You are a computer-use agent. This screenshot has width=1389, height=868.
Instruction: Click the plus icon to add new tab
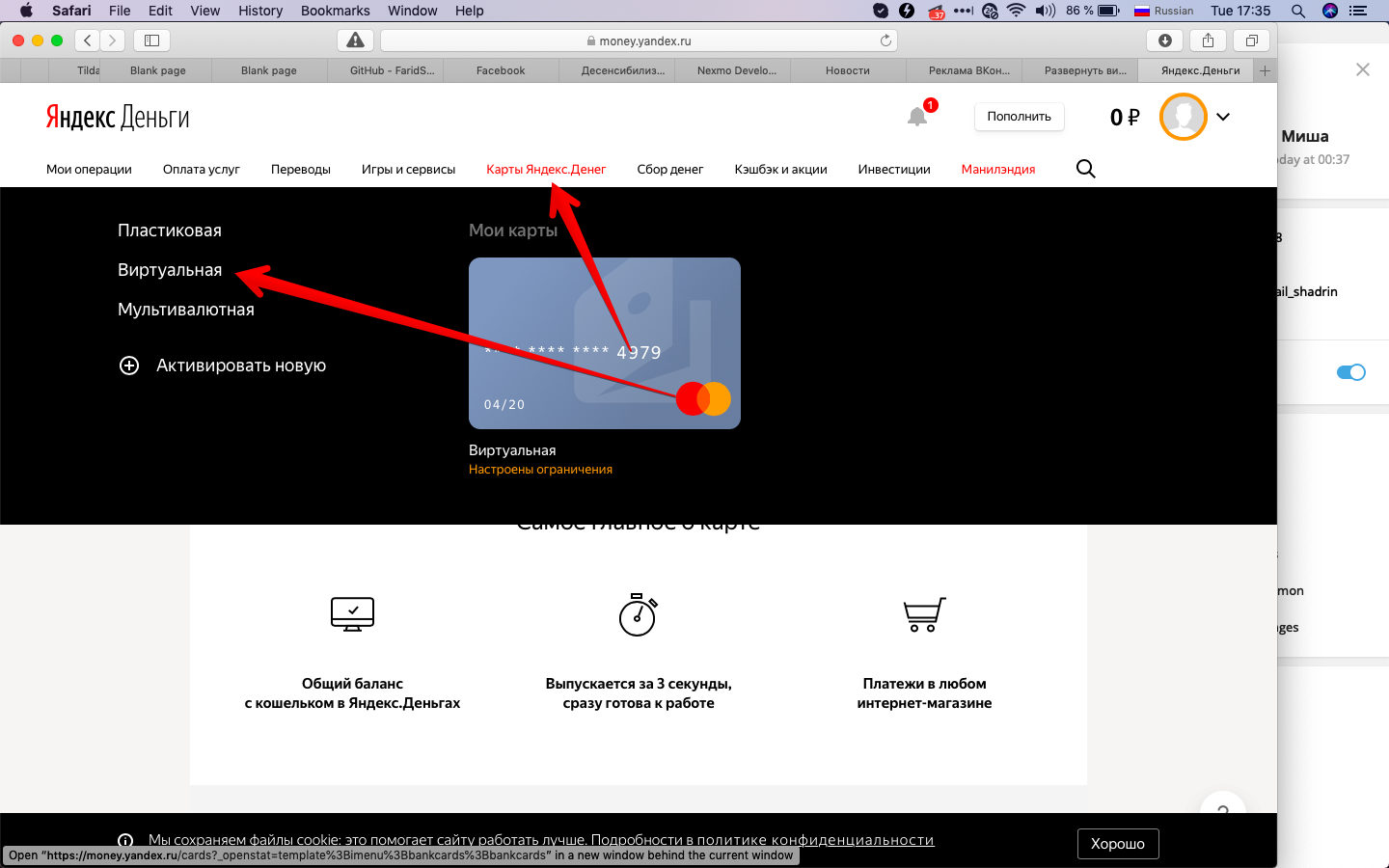(x=1266, y=70)
